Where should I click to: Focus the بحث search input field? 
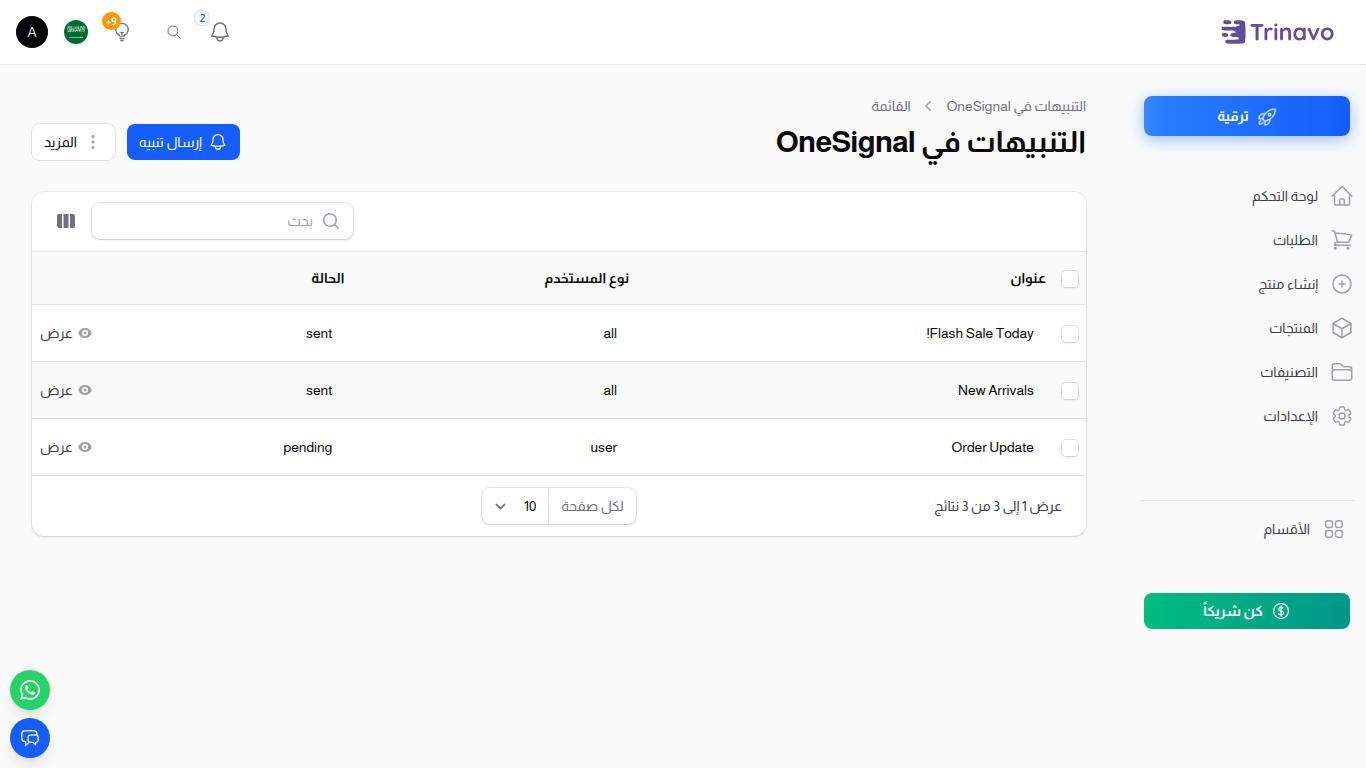(x=222, y=221)
